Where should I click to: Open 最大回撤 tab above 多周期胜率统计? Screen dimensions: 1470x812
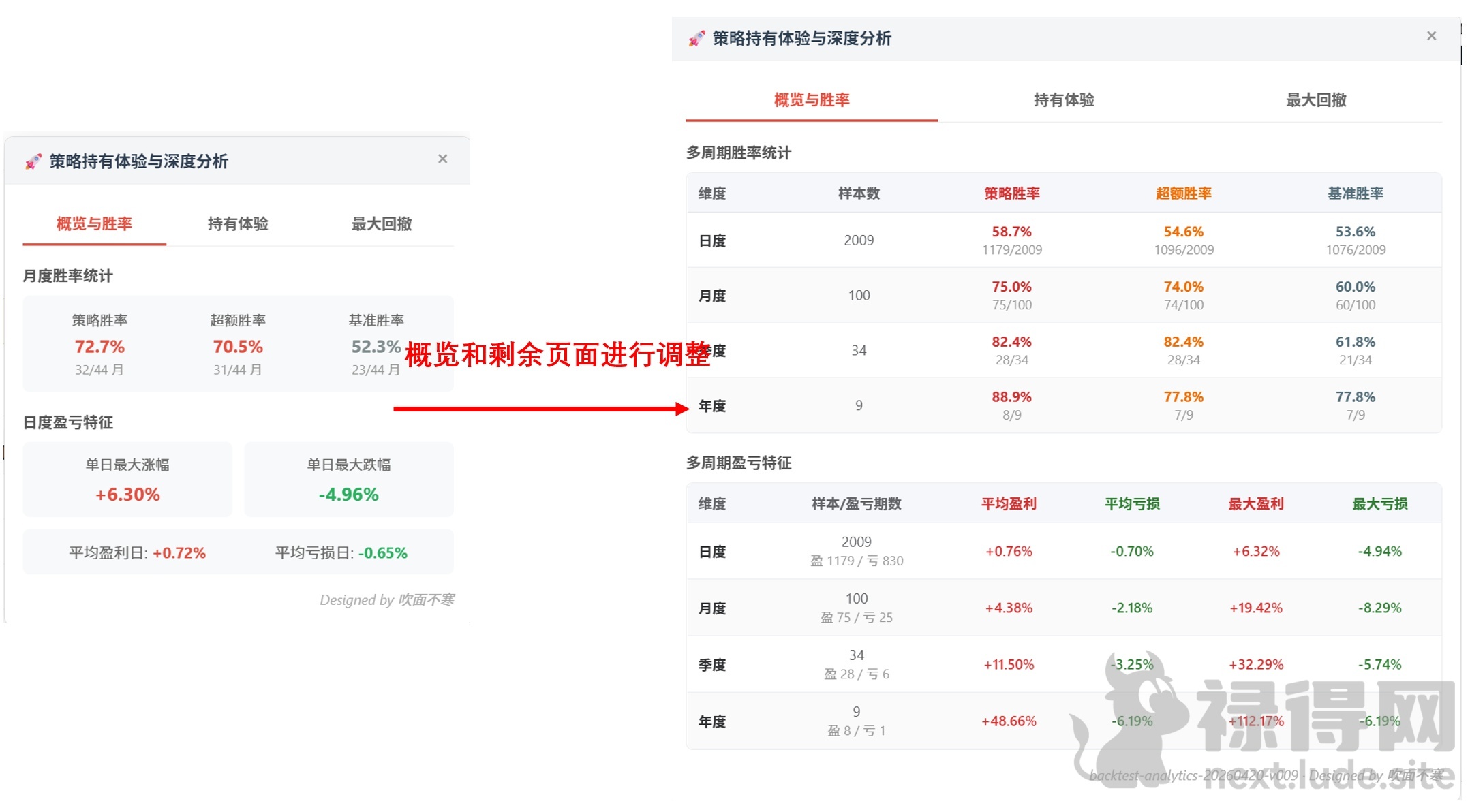(1316, 100)
